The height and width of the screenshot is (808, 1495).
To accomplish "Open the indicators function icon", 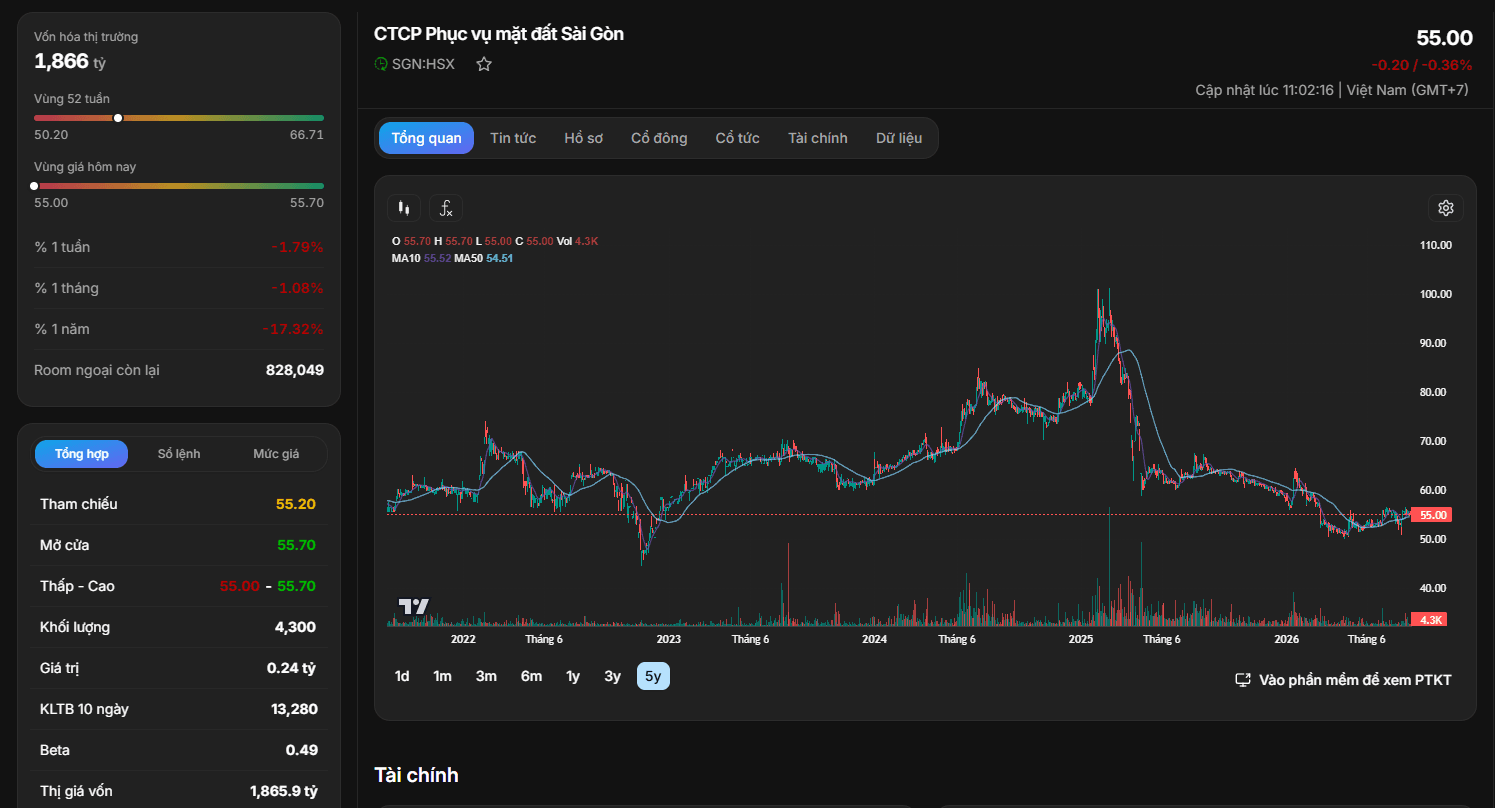I will click(x=446, y=208).
